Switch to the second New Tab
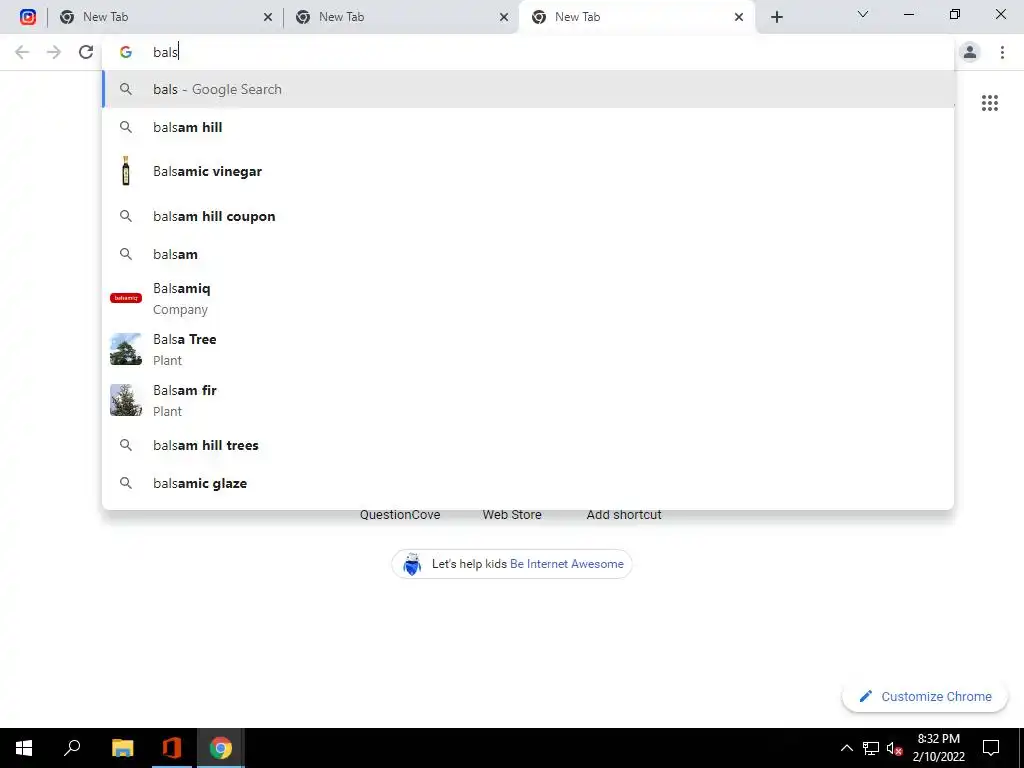1024x768 pixels. [x=400, y=17]
